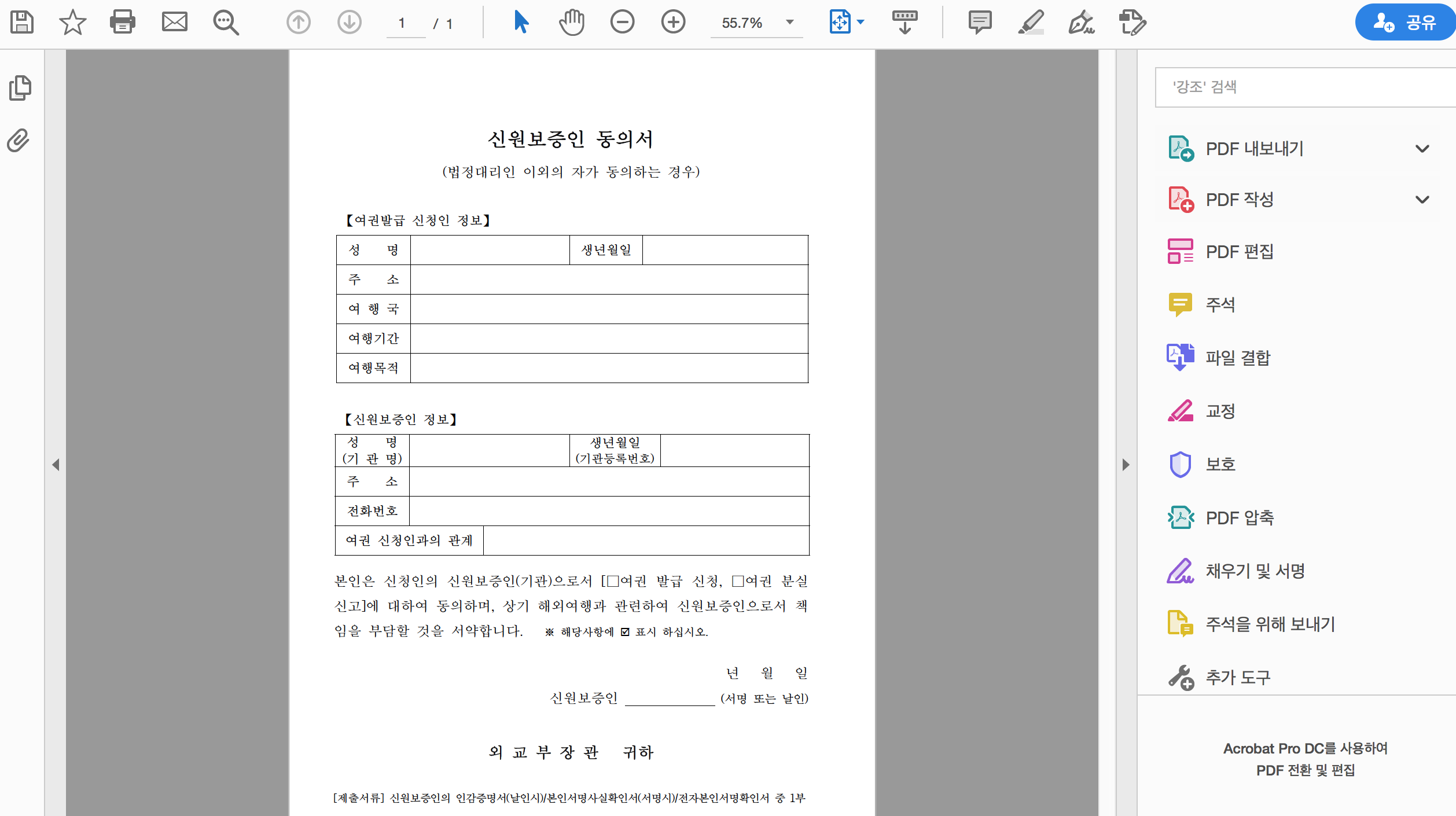Expand the PDF 작성 section
The height and width of the screenshot is (816, 1456).
(x=1422, y=200)
